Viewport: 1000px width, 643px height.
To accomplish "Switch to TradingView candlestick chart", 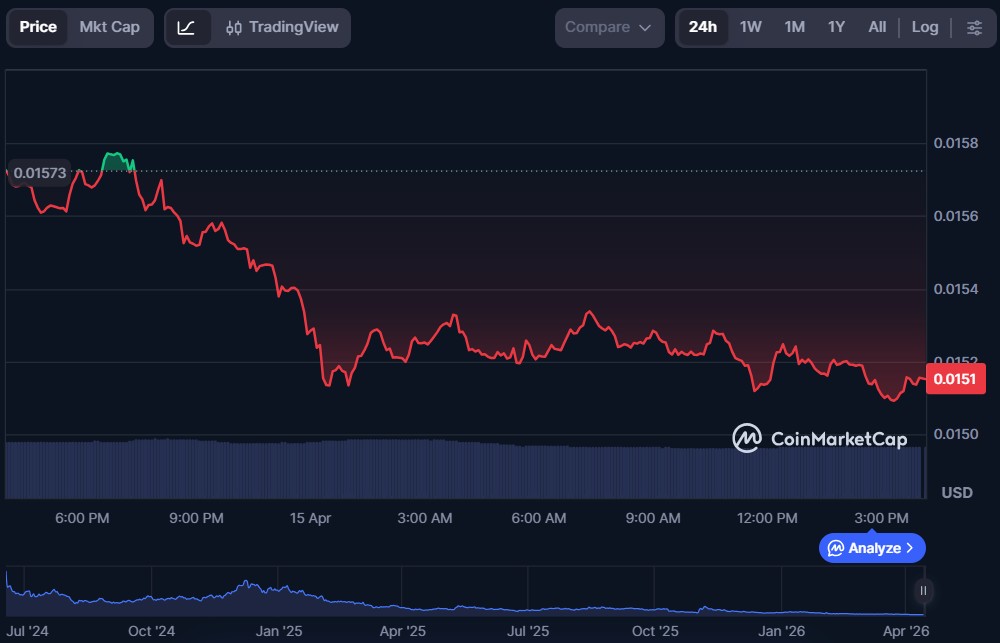I will [x=282, y=27].
